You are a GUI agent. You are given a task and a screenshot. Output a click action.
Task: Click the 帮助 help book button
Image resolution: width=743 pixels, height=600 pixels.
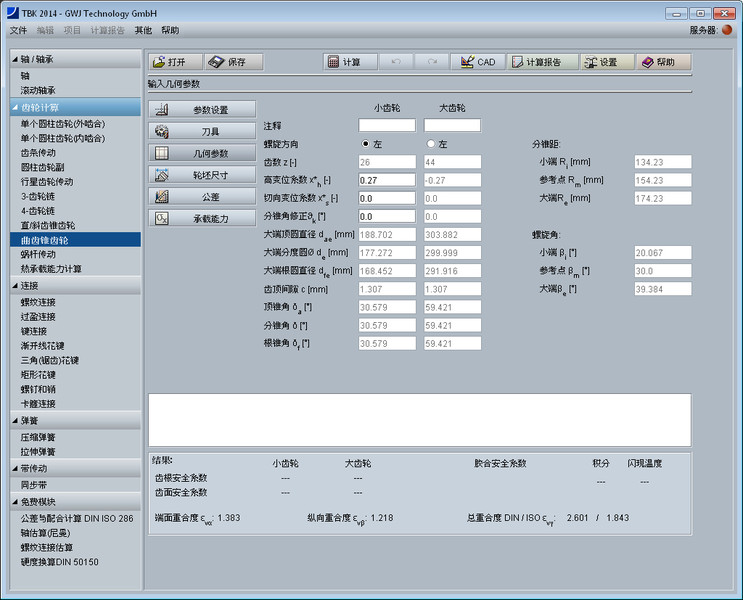(664, 62)
